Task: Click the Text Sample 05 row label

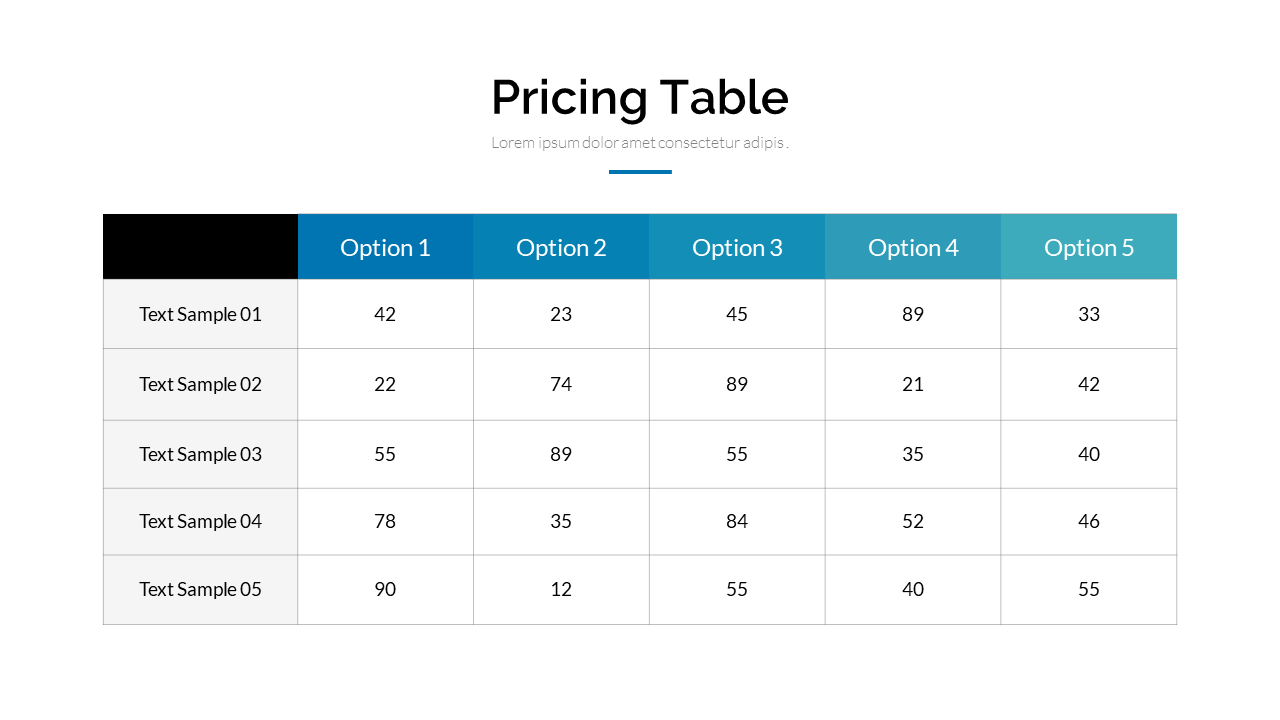Action: point(200,589)
